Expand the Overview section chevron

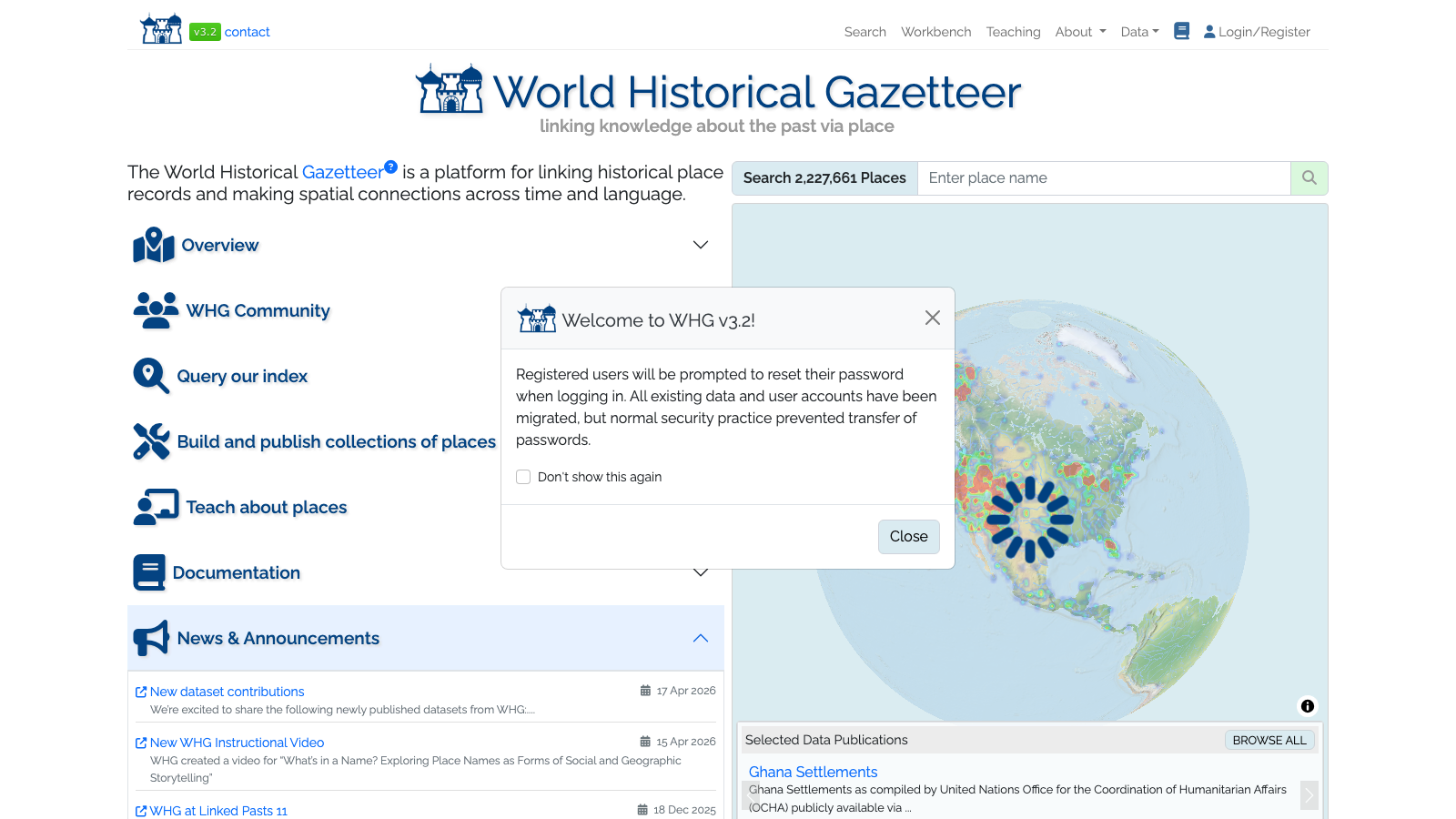(x=701, y=245)
